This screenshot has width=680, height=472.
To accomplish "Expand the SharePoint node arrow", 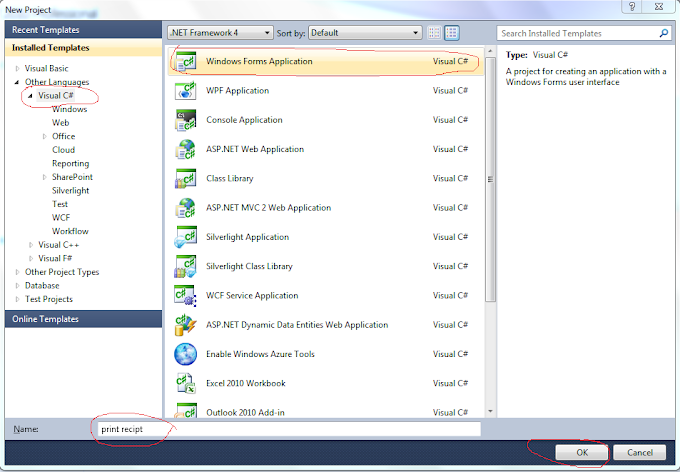I will pos(44,177).
